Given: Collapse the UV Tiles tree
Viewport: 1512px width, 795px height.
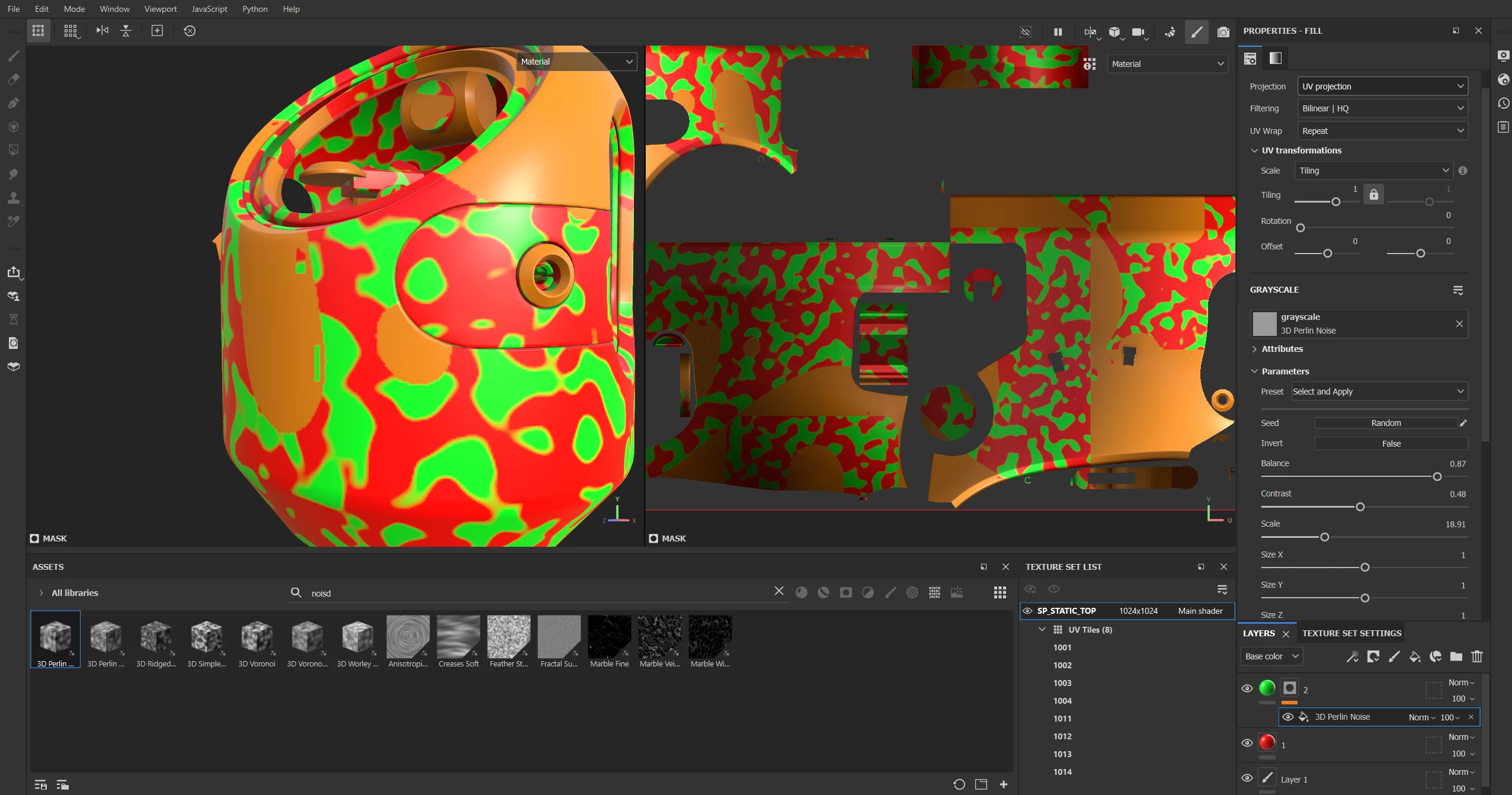Looking at the screenshot, I should [x=1042, y=630].
